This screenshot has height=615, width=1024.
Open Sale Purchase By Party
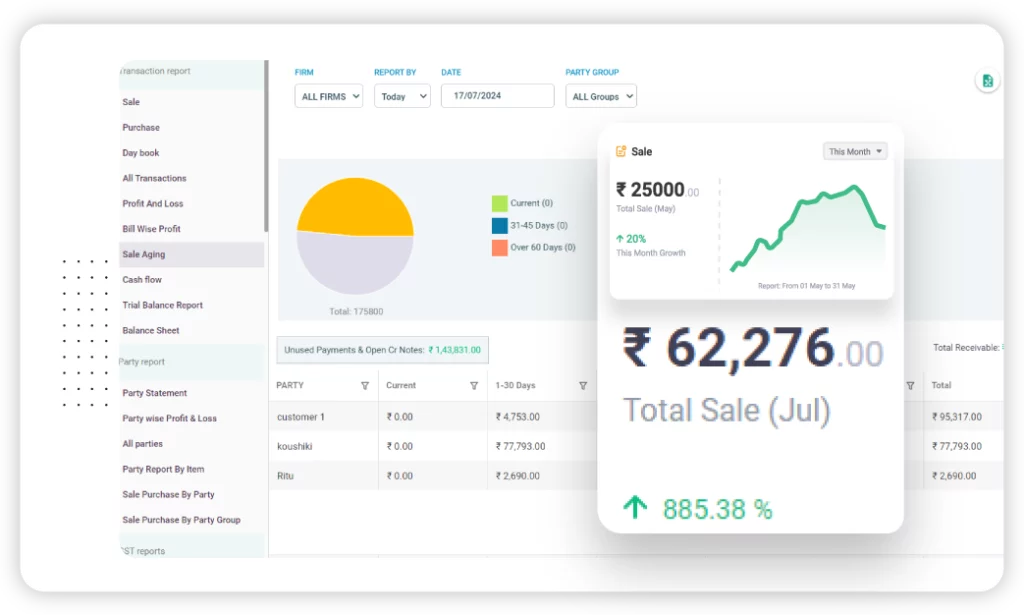(x=168, y=495)
